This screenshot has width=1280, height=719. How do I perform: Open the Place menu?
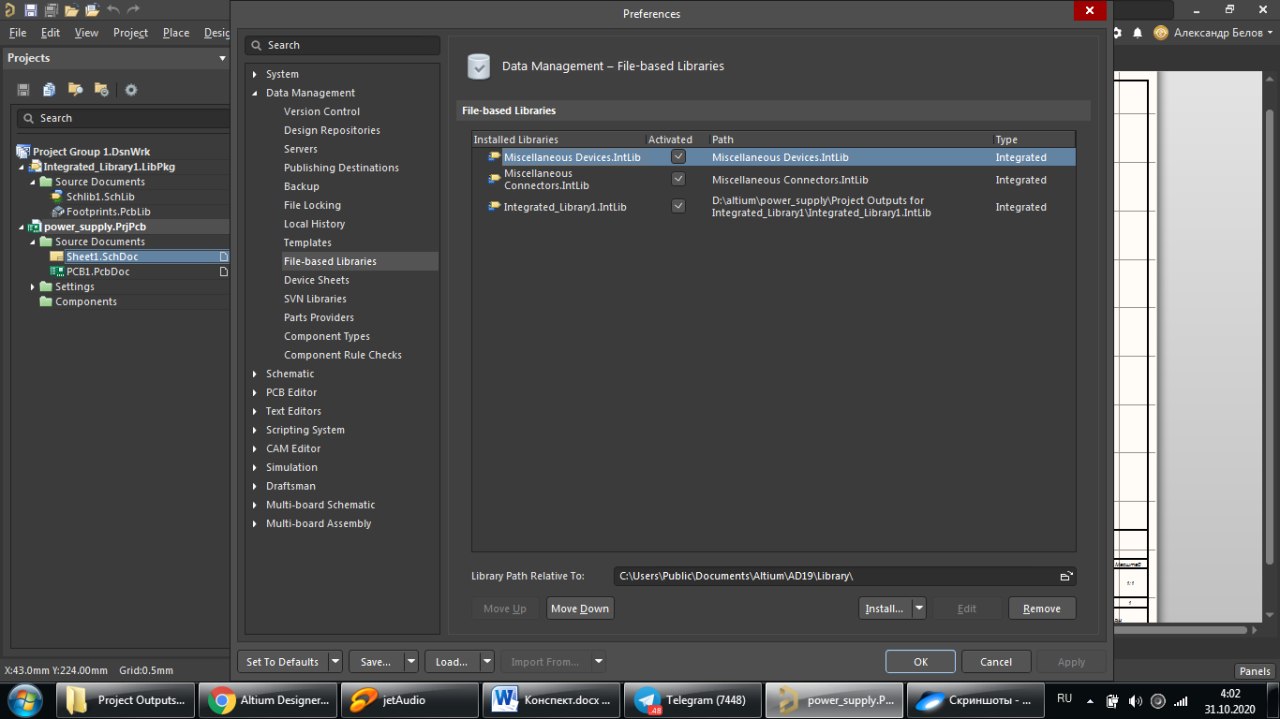coord(176,32)
